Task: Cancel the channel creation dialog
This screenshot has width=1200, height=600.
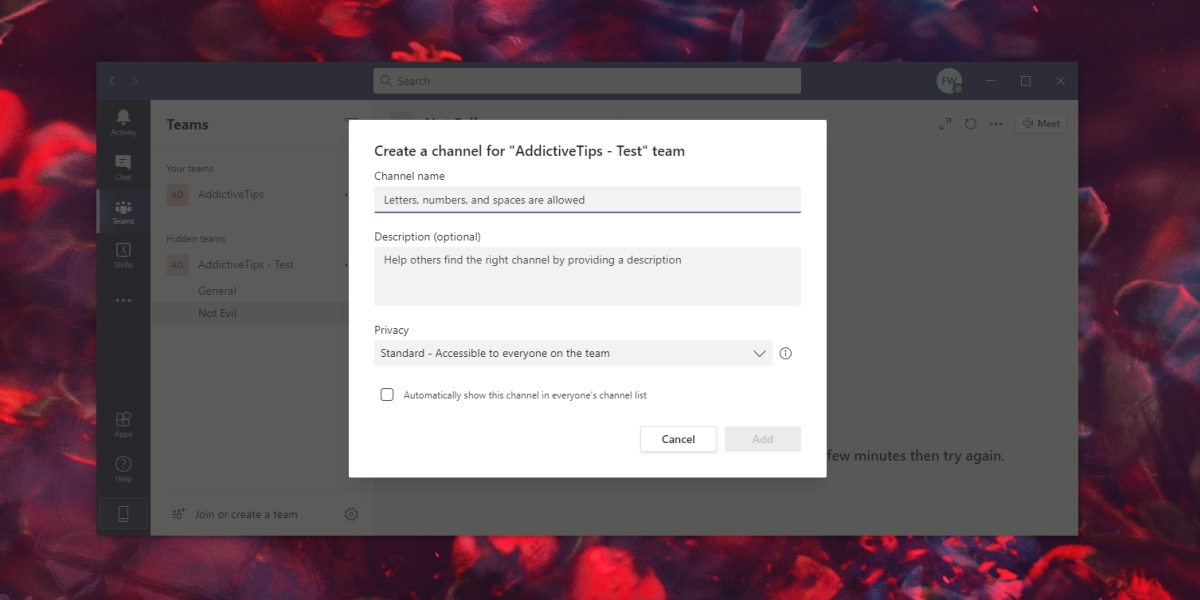Action: pyautogui.click(x=678, y=439)
